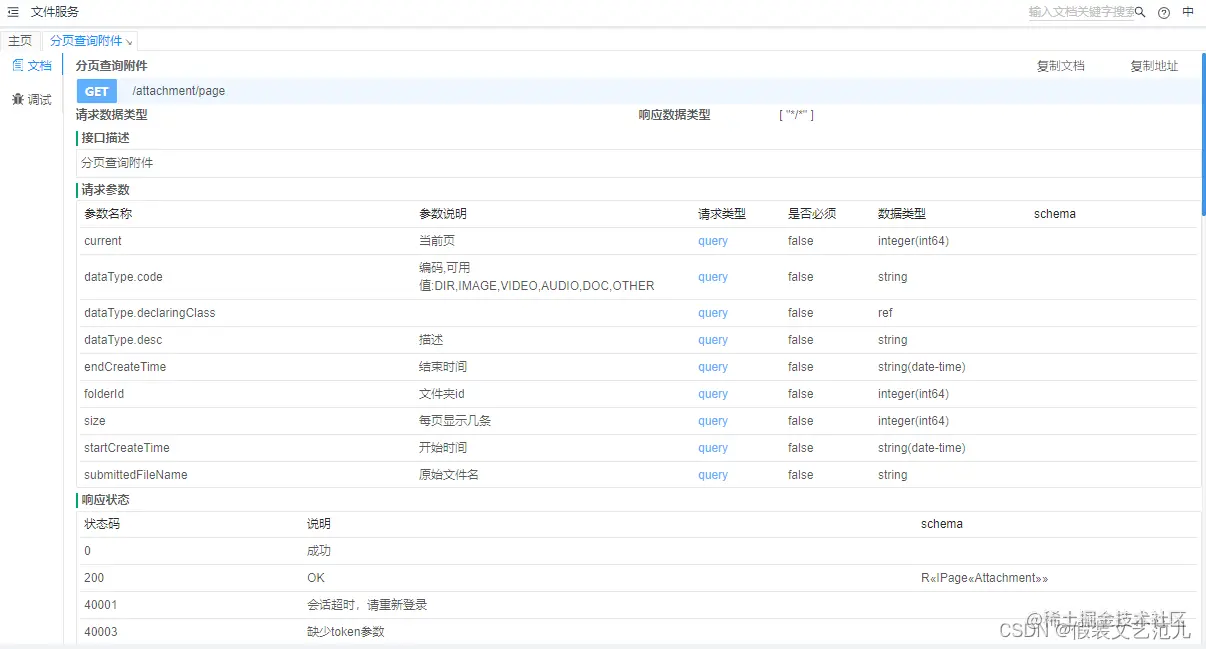Screen dimensions: 1206x649
Task: Click the document icon beside 文档 label
Action: [17, 65]
